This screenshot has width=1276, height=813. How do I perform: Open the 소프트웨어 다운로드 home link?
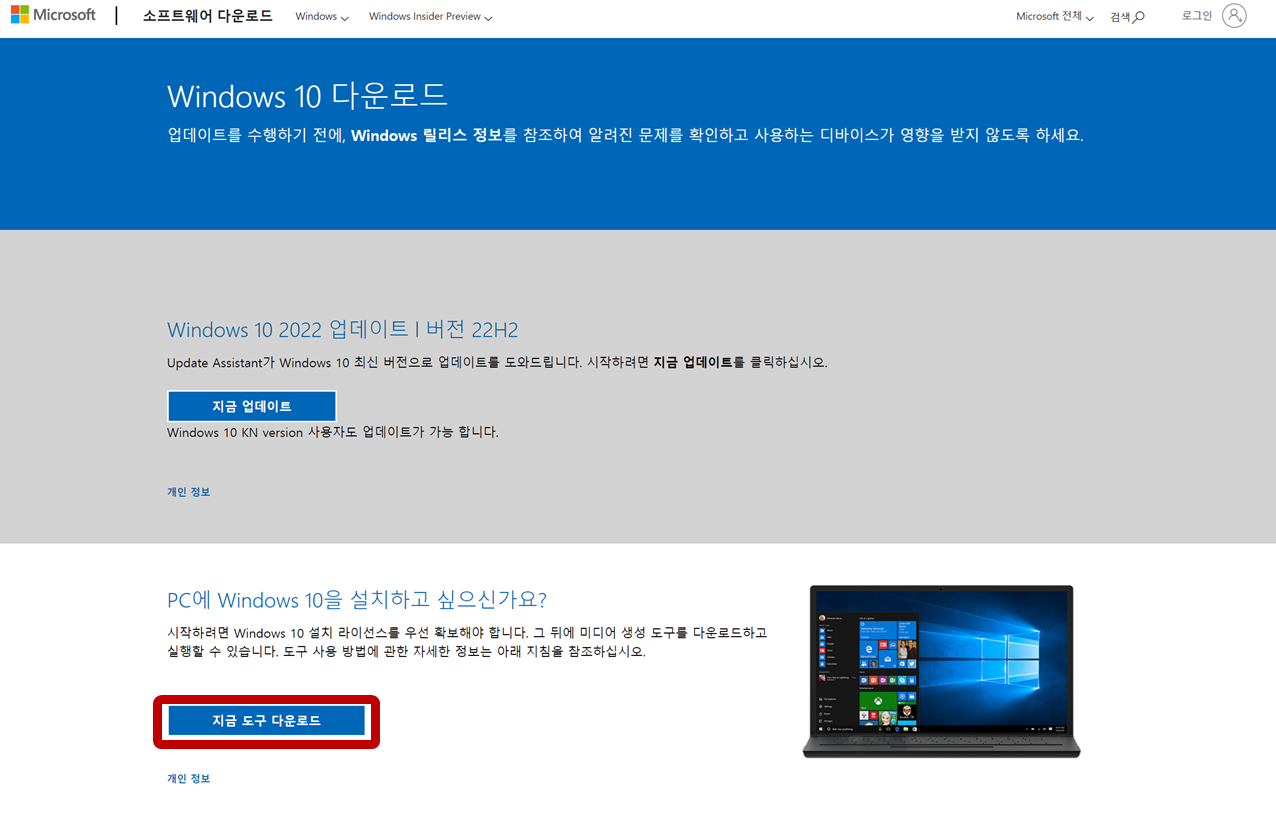[207, 16]
